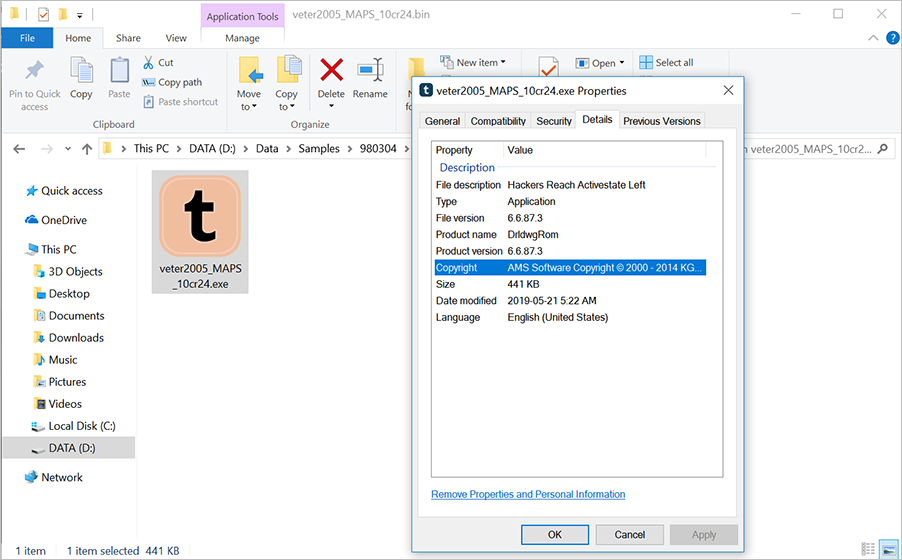Click Pin to Quick access icon
Viewport: 902px width, 560px height.
pyautogui.click(x=35, y=71)
